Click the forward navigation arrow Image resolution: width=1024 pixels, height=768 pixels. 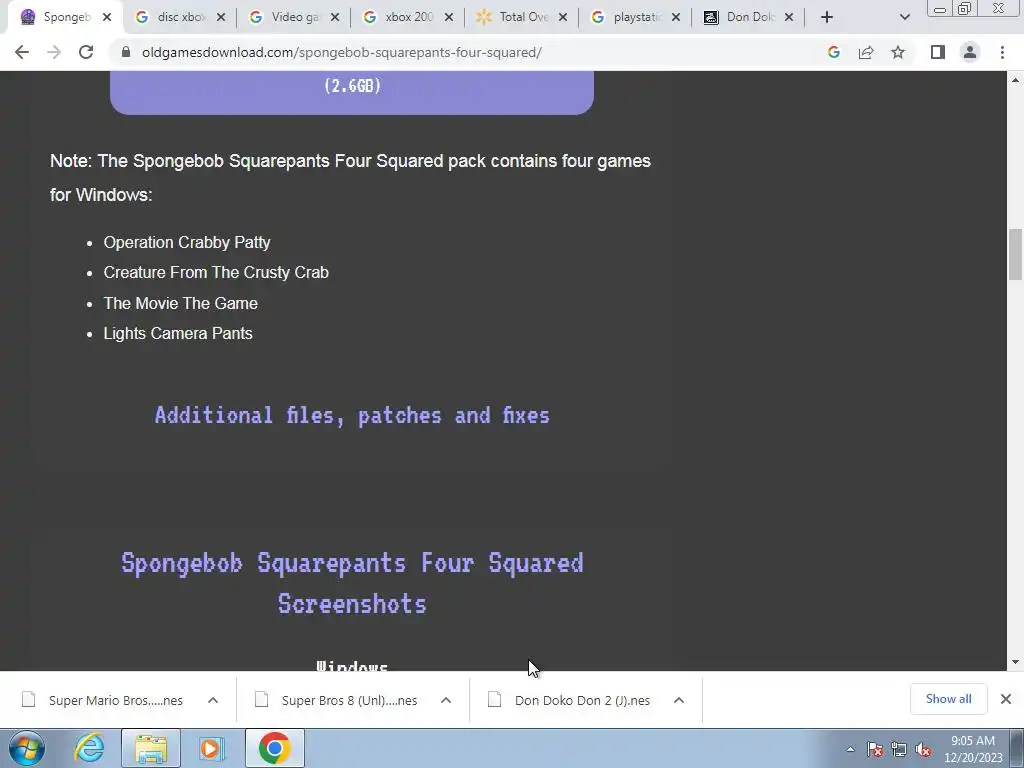click(54, 52)
